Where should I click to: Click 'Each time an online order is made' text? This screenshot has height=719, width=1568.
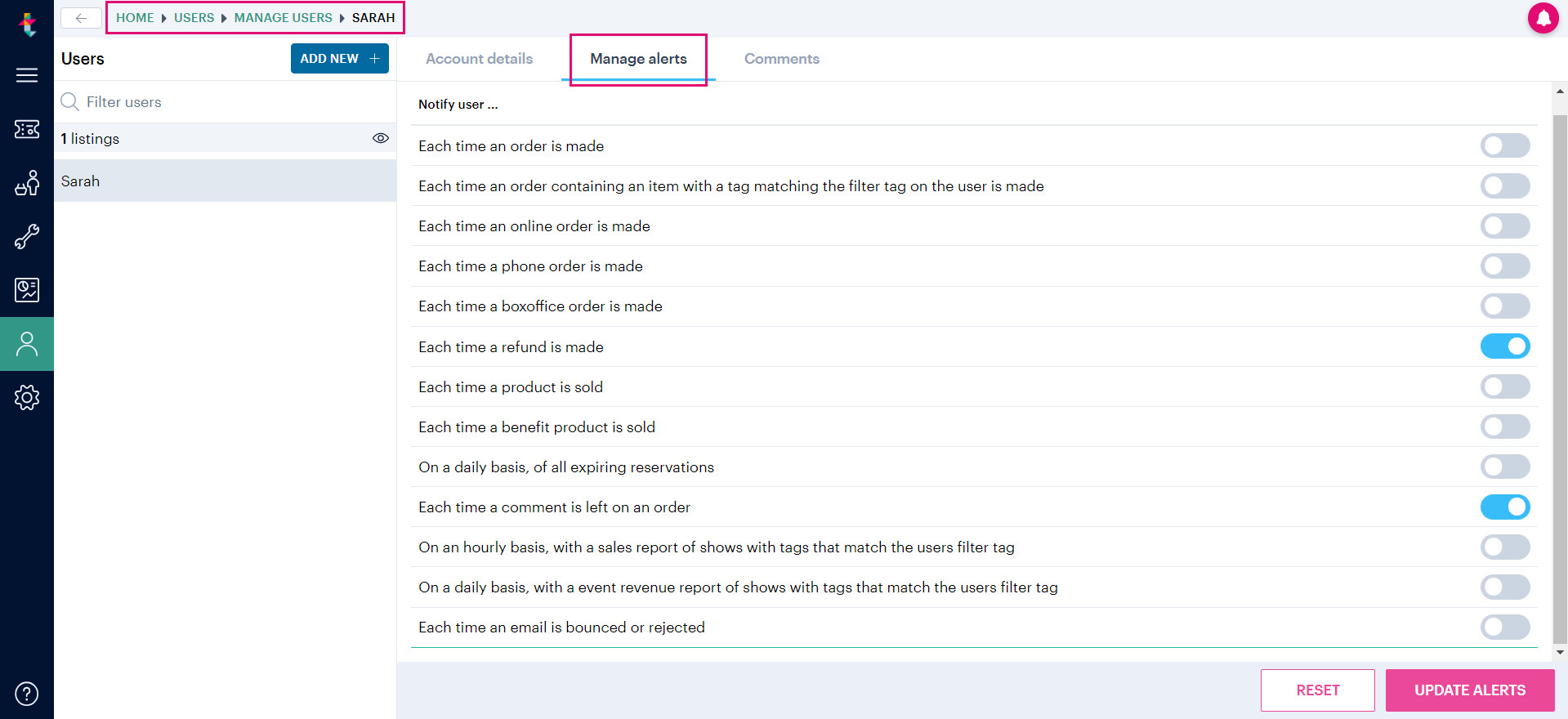pos(534,226)
